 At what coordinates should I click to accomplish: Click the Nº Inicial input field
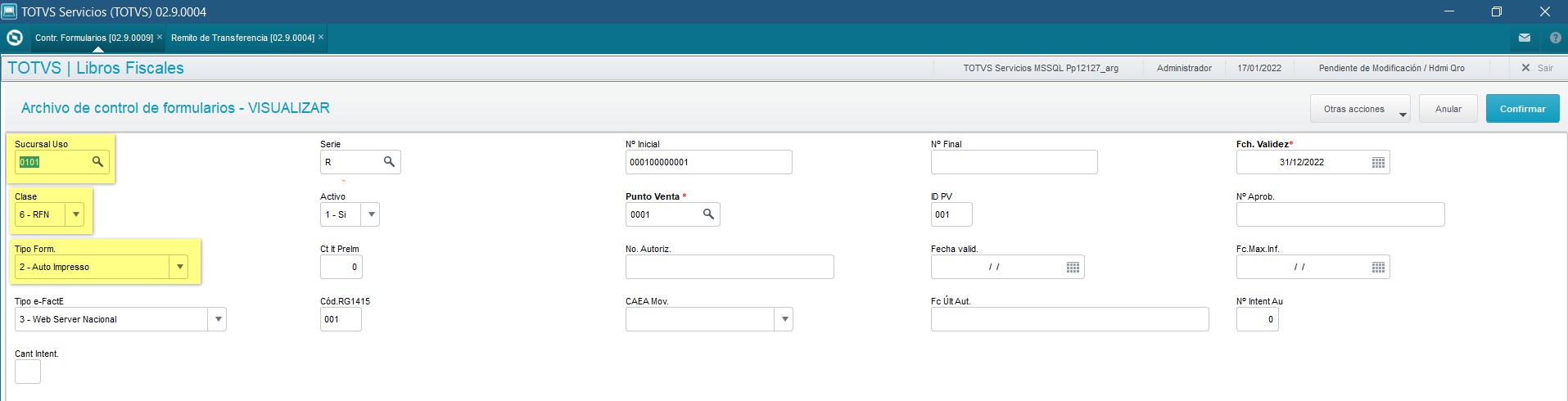[708, 162]
